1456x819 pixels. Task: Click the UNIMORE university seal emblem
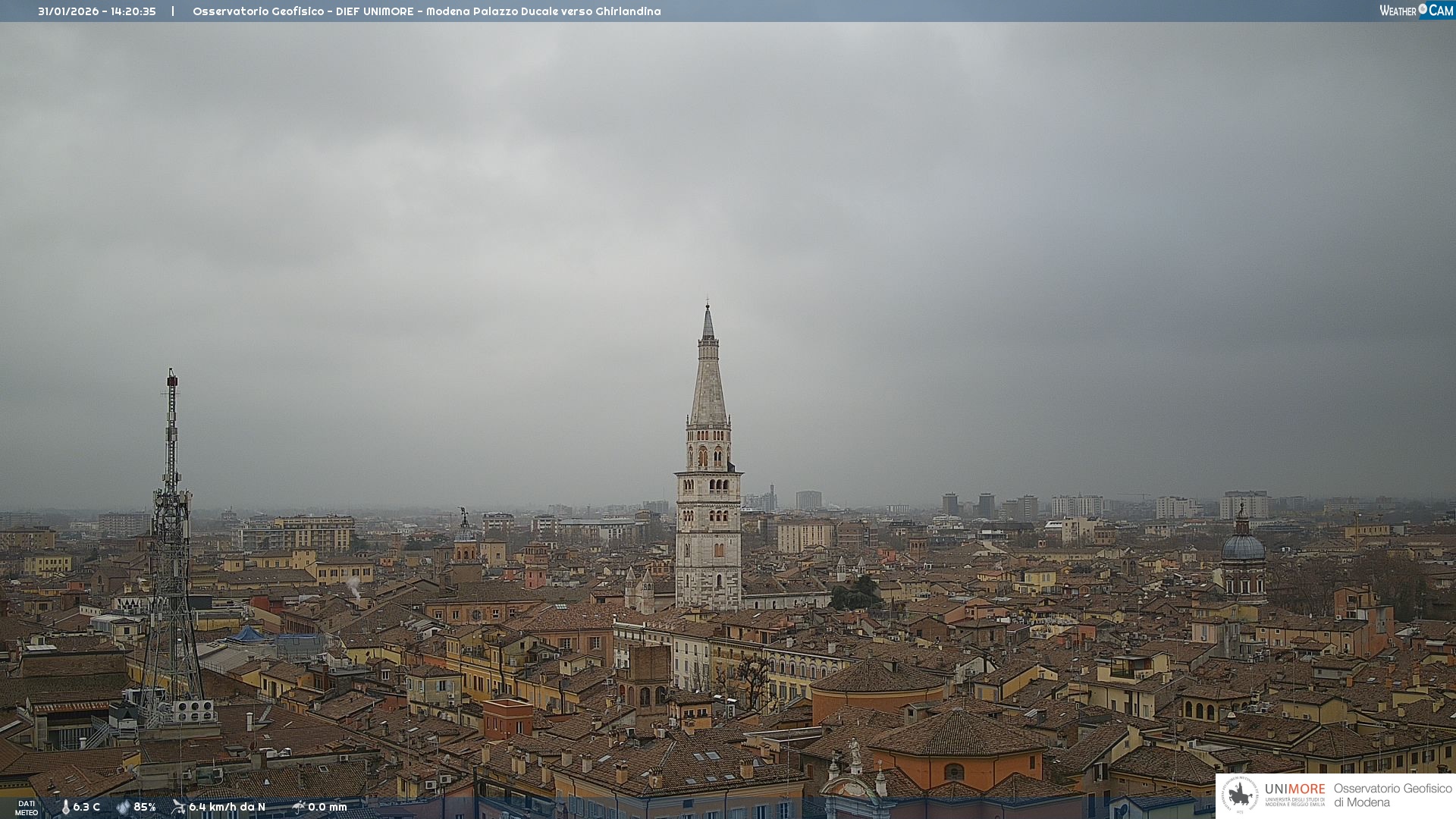pos(1240,795)
